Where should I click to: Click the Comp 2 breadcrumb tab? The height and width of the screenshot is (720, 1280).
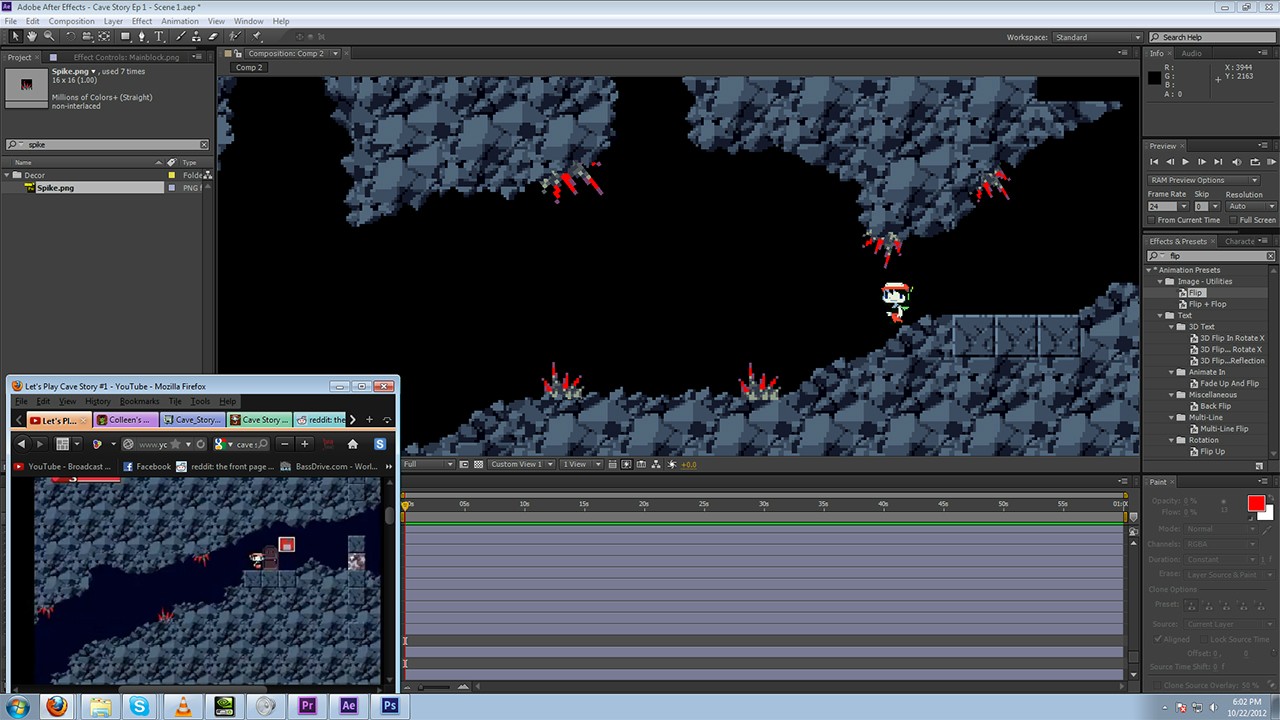pyautogui.click(x=249, y=67)
